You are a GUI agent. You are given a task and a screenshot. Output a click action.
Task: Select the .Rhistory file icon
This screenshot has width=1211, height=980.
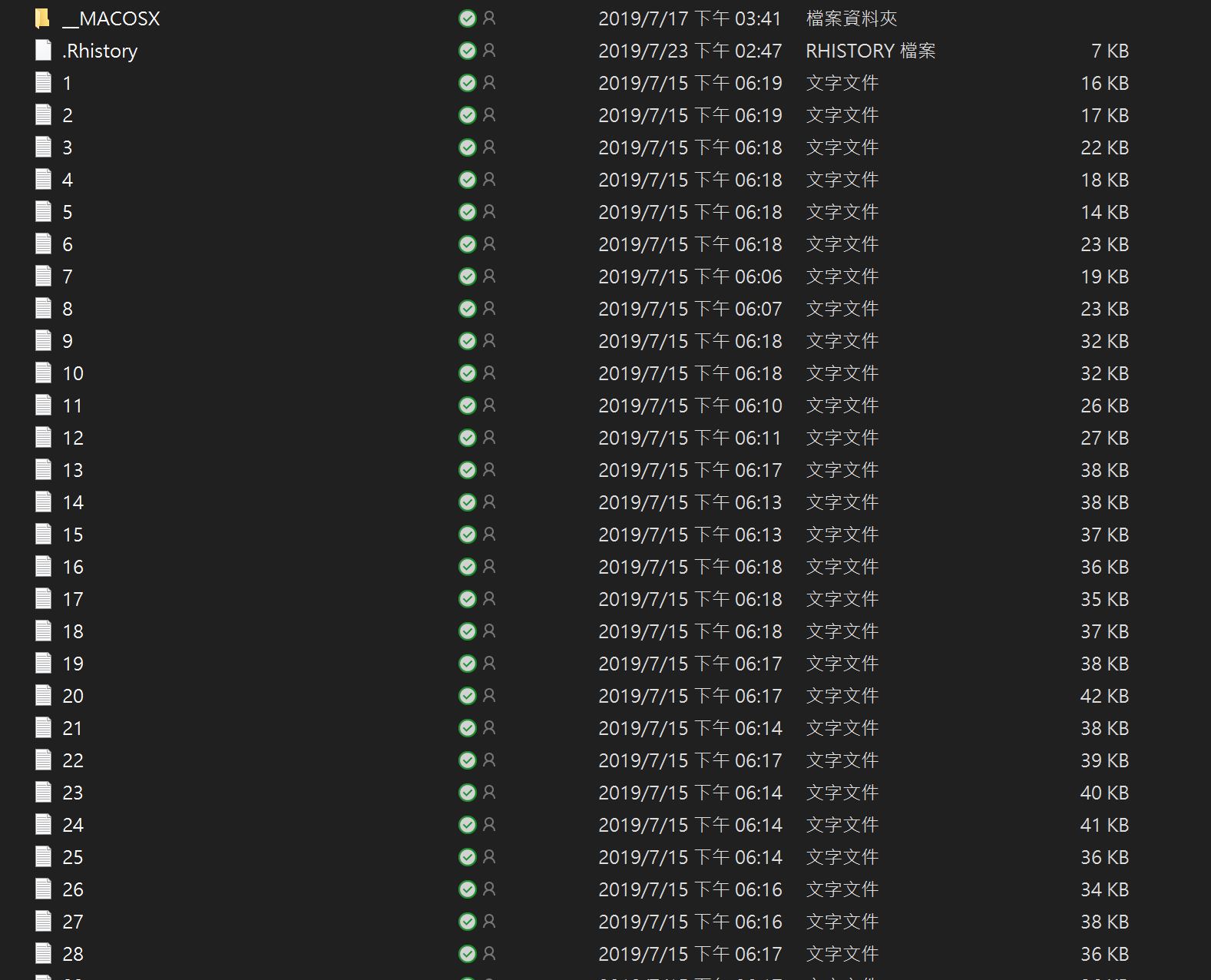[43, 51]
